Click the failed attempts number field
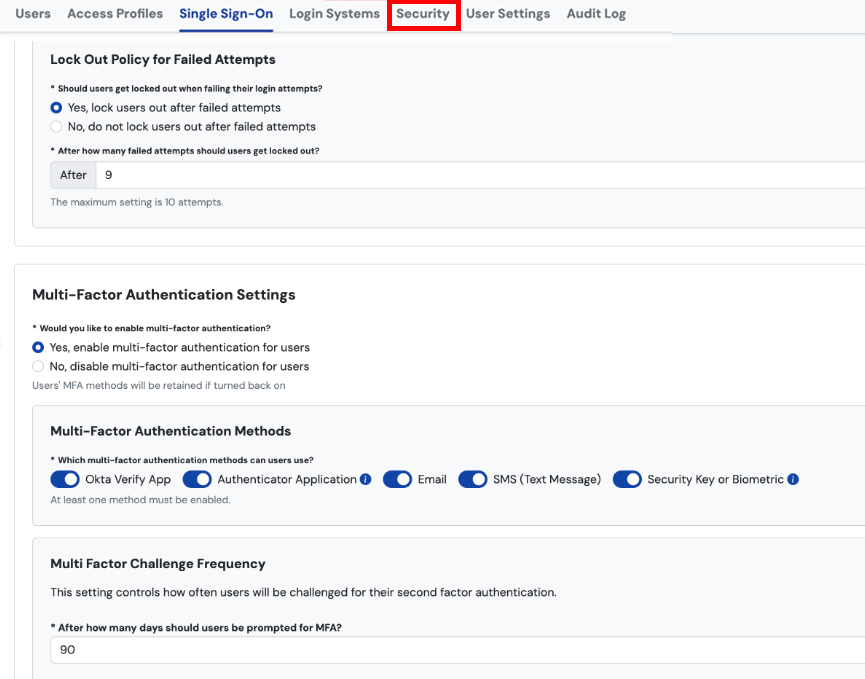865x679 pixels. (x=480, y=175)
